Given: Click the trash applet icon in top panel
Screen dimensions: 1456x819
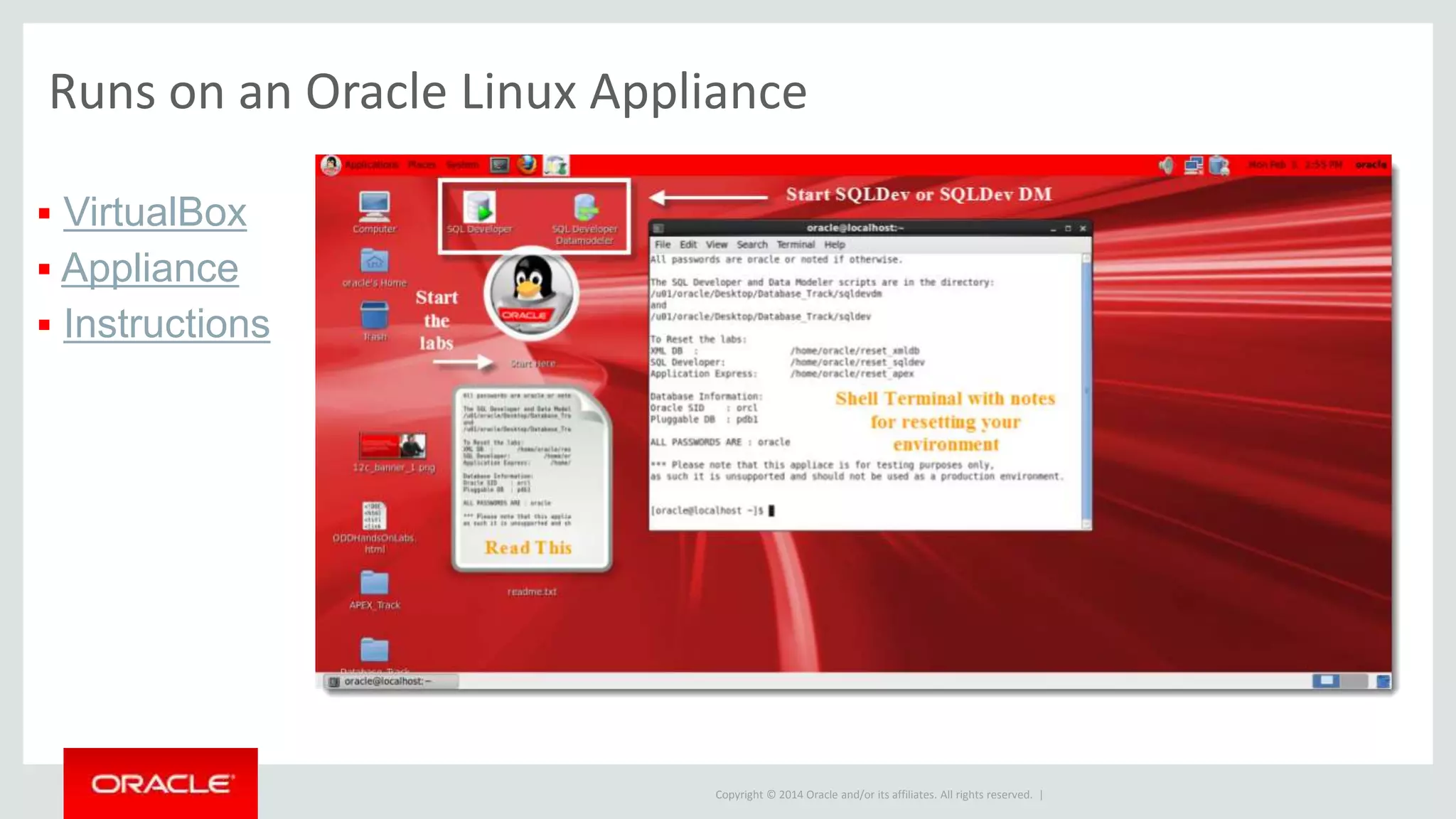Looking at the screenshot, I should (1219, 166).
